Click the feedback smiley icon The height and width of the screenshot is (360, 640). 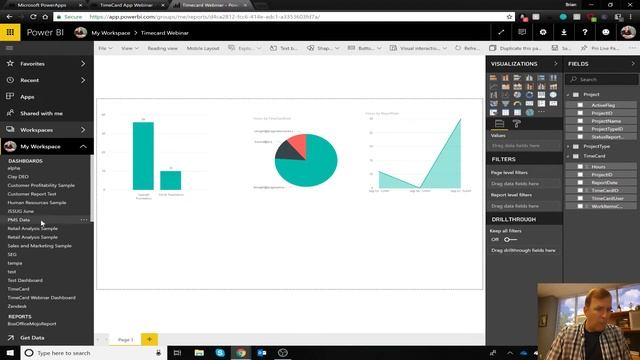606,32
